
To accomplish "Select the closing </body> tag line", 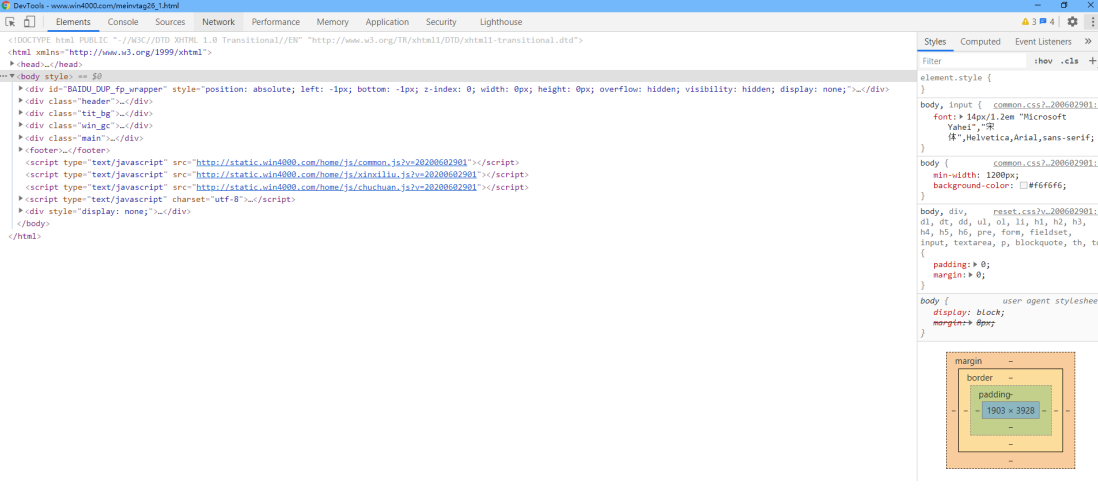I will [x=33, y=223].
